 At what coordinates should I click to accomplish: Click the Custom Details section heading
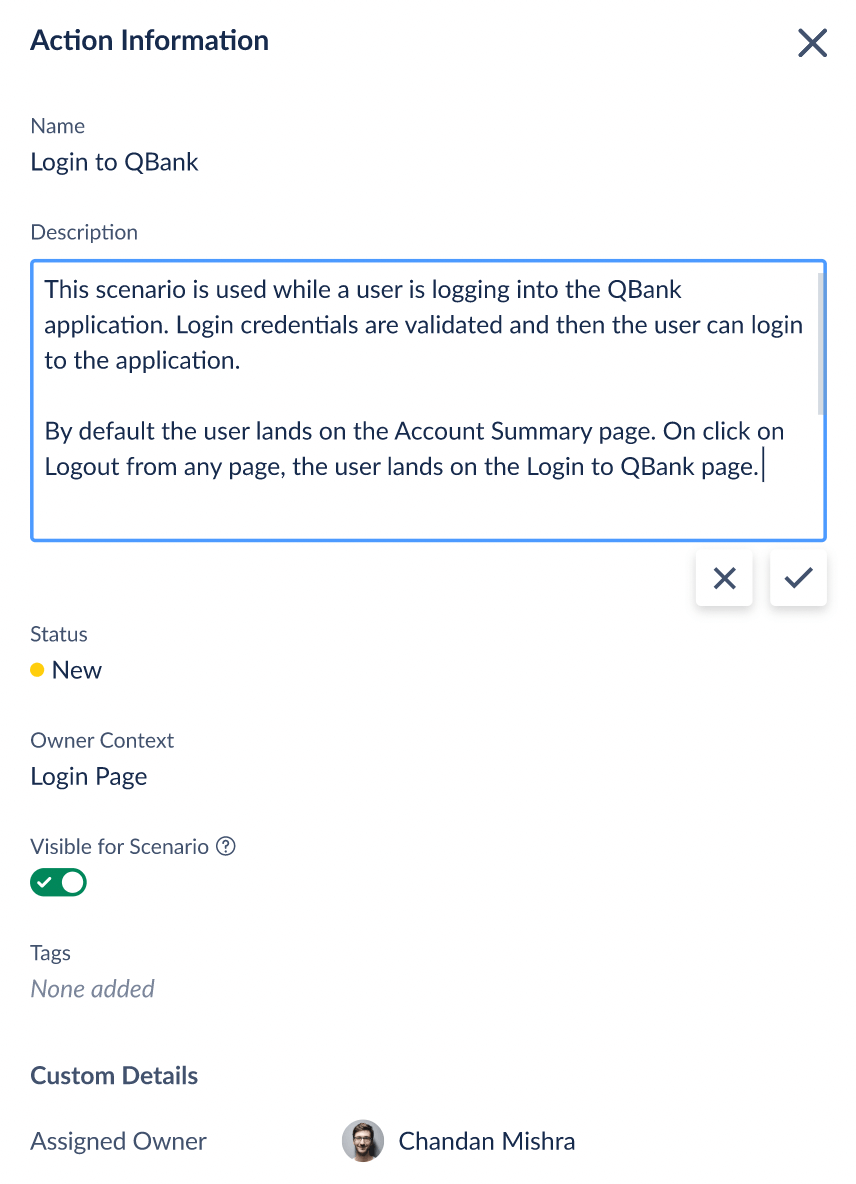click(x=114, y=1076)
